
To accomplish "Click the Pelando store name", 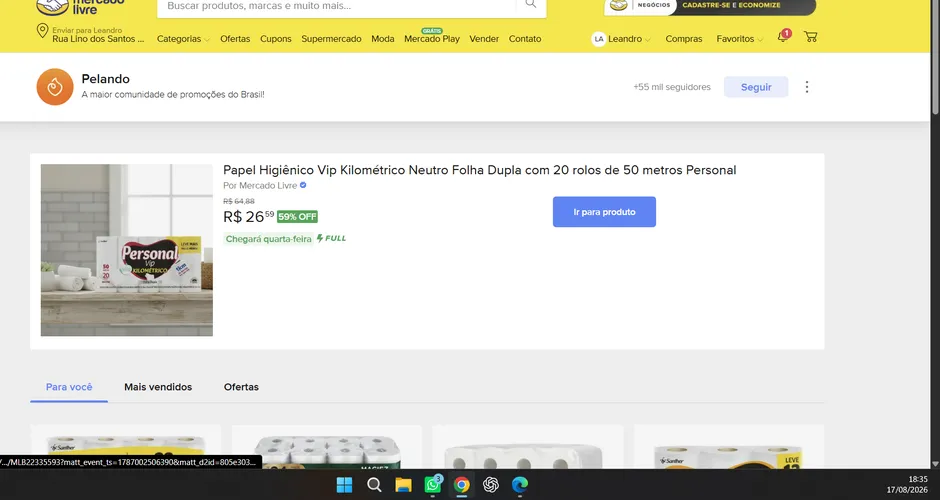I will click(x=106, y=79).
